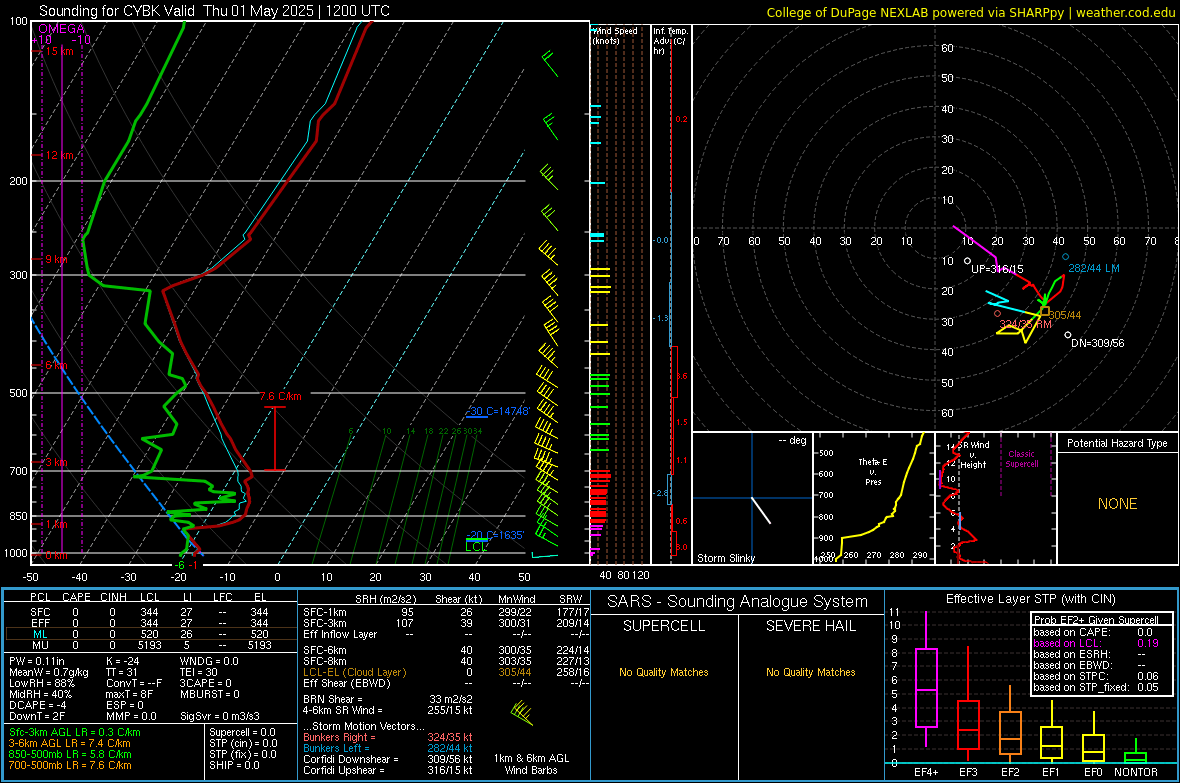Click the weather.cod.edu credit text
Viewport: 1180px width, 783px height.
pos(1125,12)
